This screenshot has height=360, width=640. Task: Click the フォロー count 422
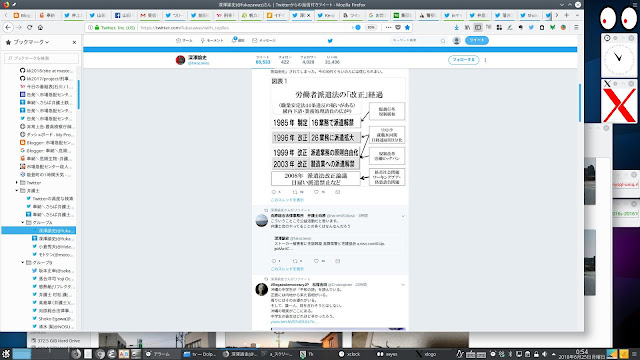click(285, 62)
